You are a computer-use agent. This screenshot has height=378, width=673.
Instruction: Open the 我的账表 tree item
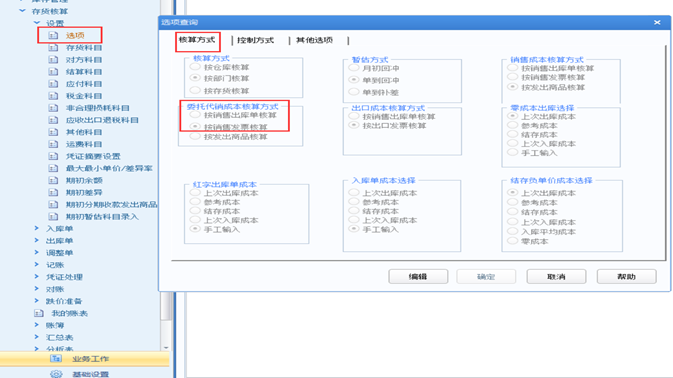click(70, 313)
